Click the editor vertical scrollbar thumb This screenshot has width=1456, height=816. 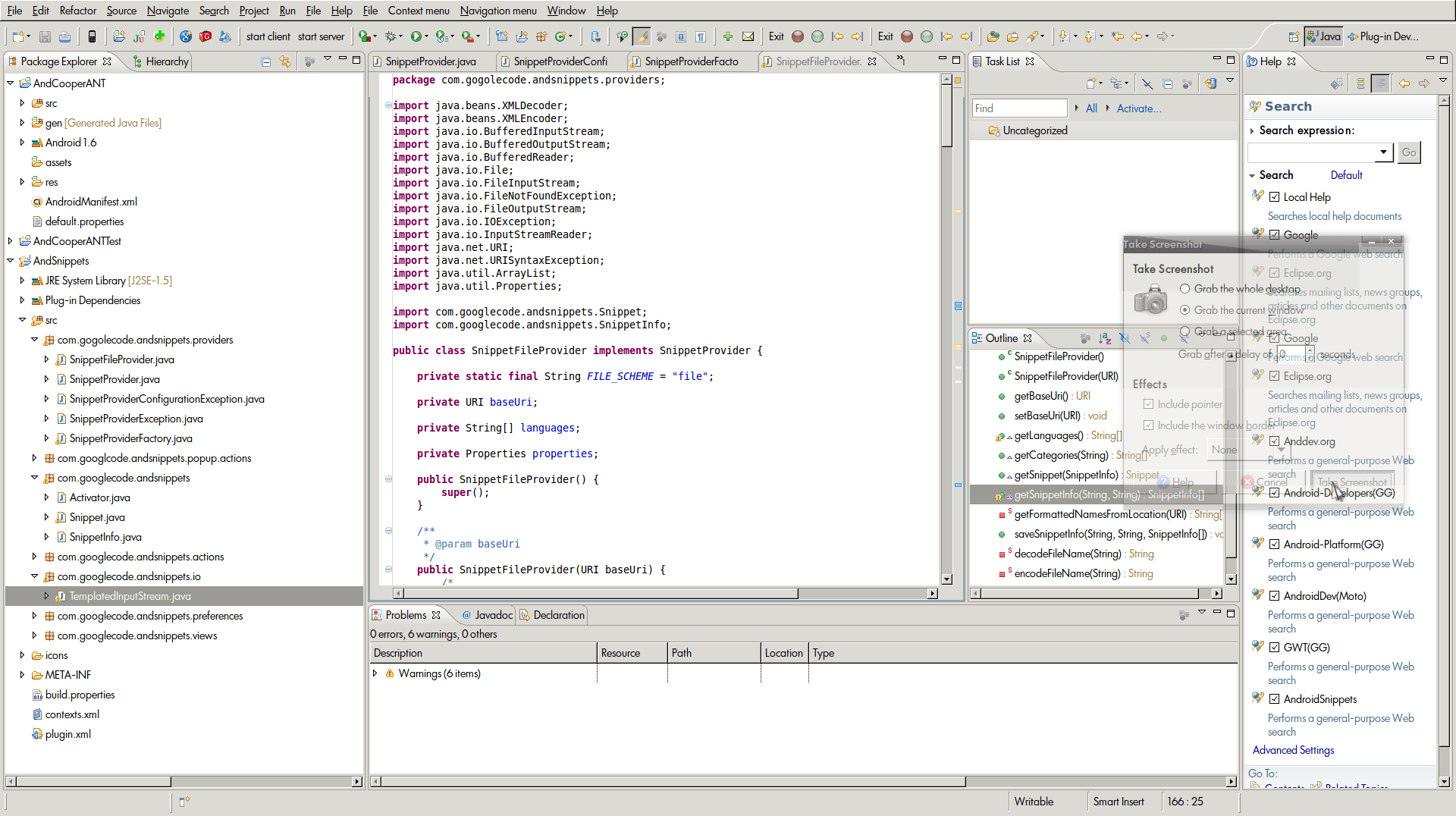pyautogui.click(x=946, y=115)
